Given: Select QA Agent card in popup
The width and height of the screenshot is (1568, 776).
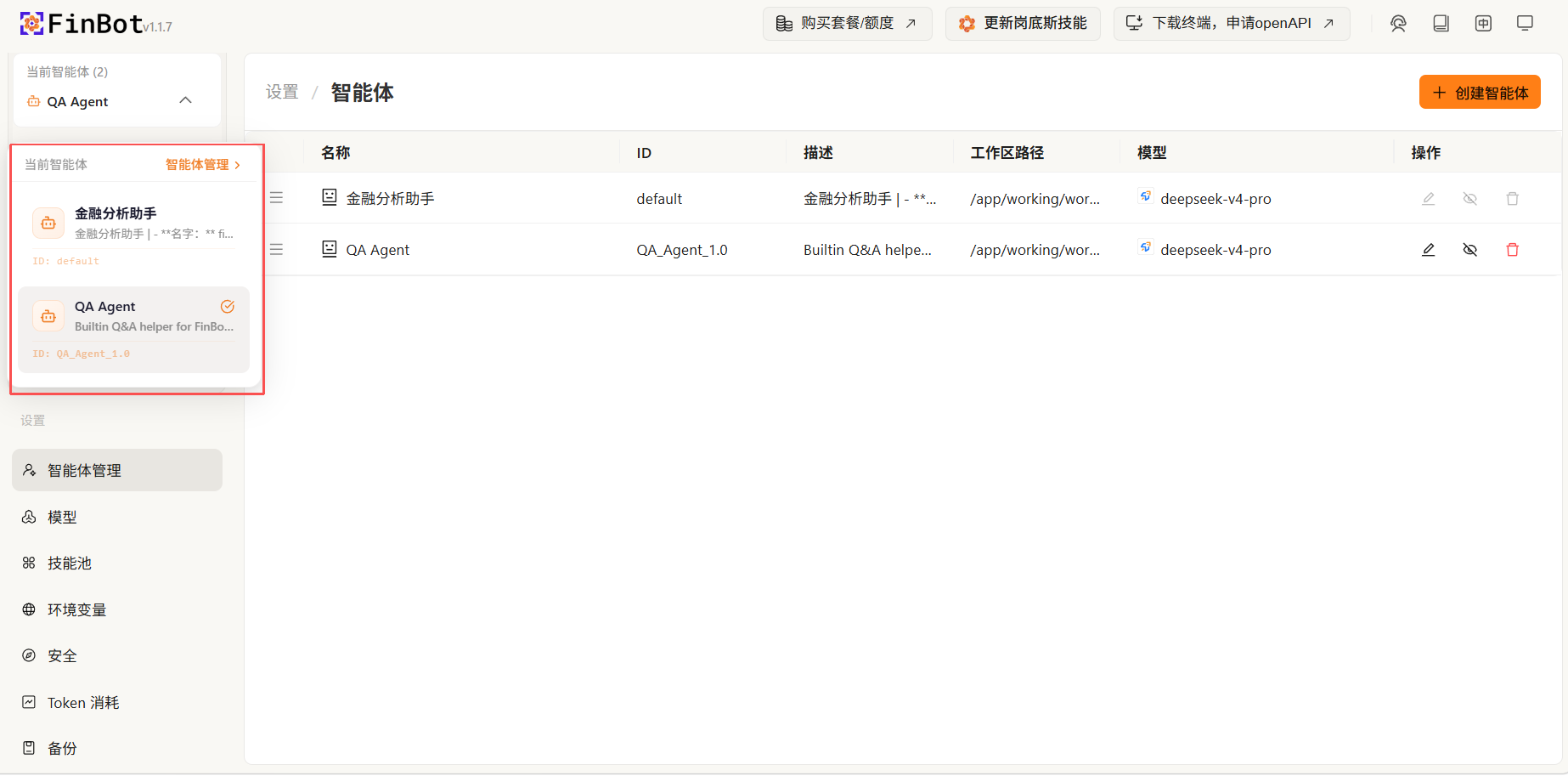Looking at the screenshot, I should [133, 329].
